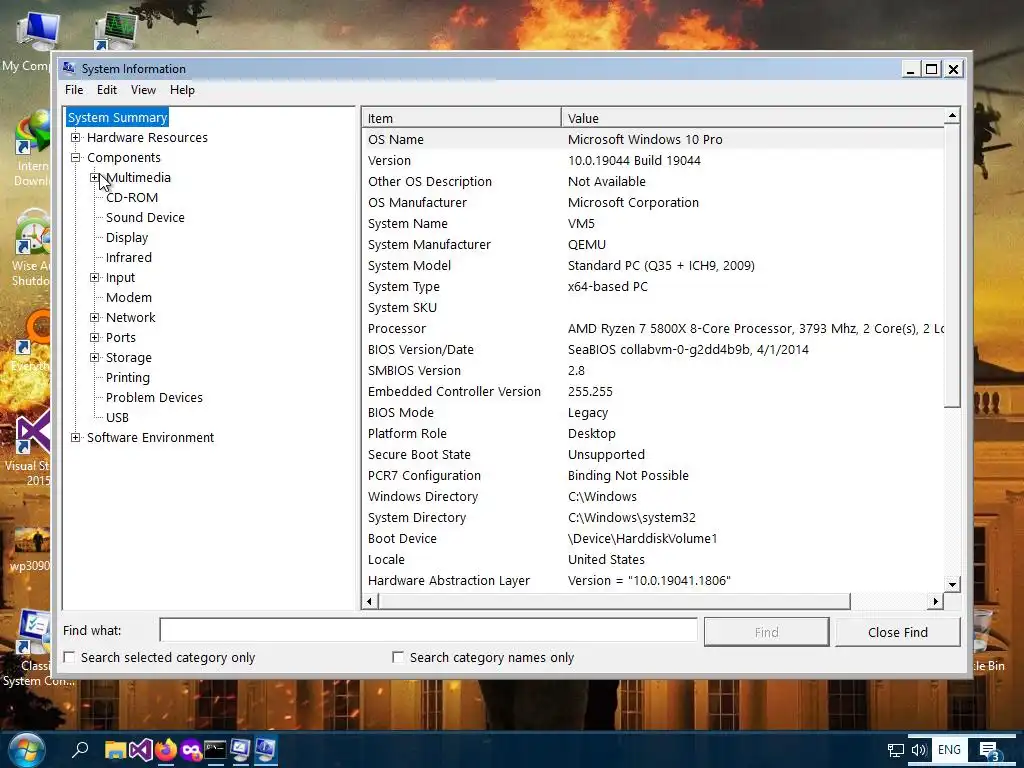Image resolution: width=1024 pixels, height=768 pixels.
Task: Open the purple mask icon on the taskbar
Action: pos(191,750)
